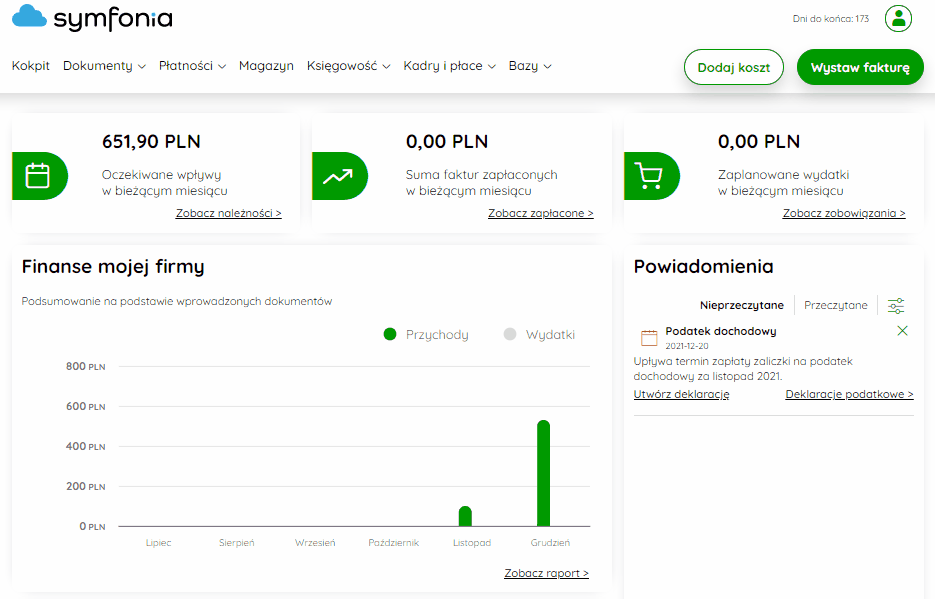Click the Sierpień month label on chart

coord(236,543)
